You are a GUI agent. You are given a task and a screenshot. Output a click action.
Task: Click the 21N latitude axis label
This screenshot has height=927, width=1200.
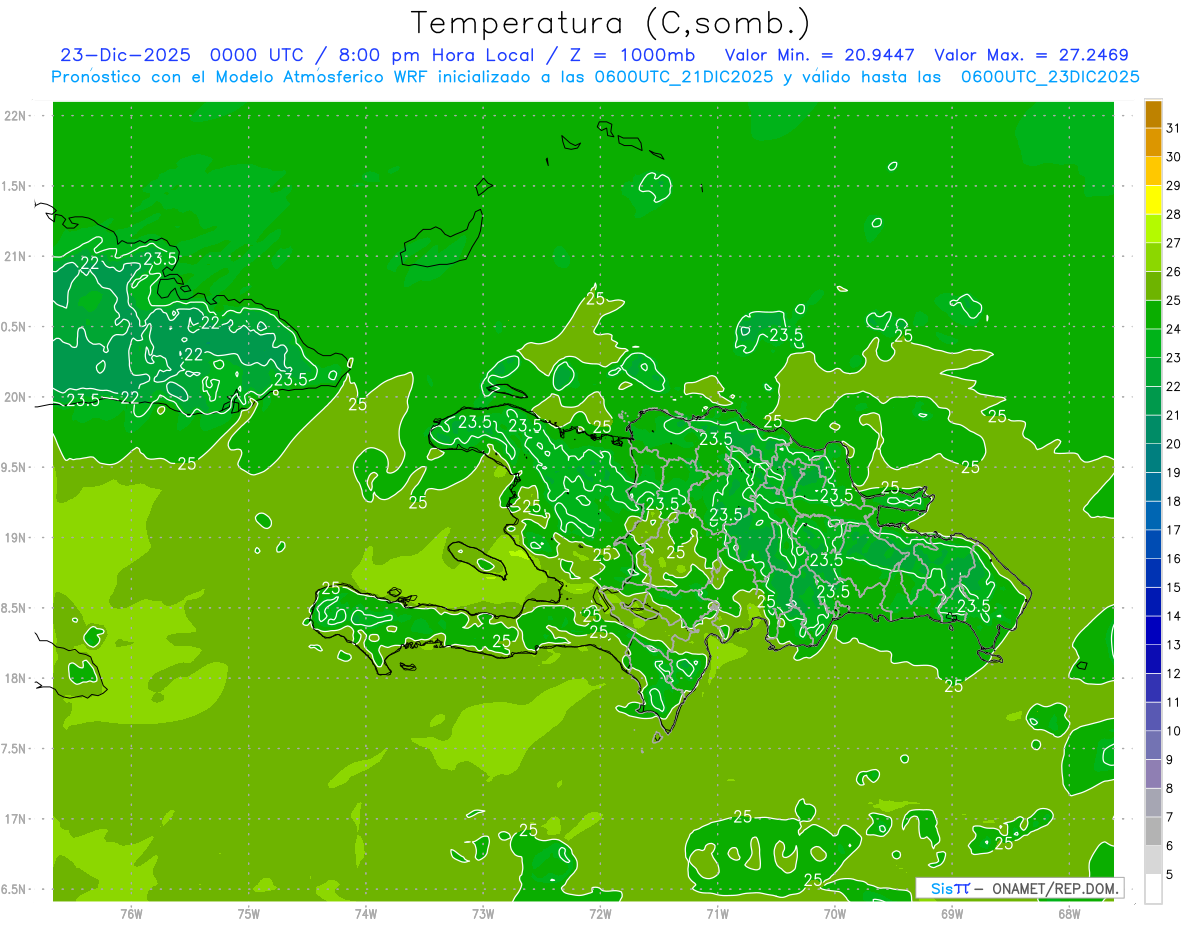point(16,256)
